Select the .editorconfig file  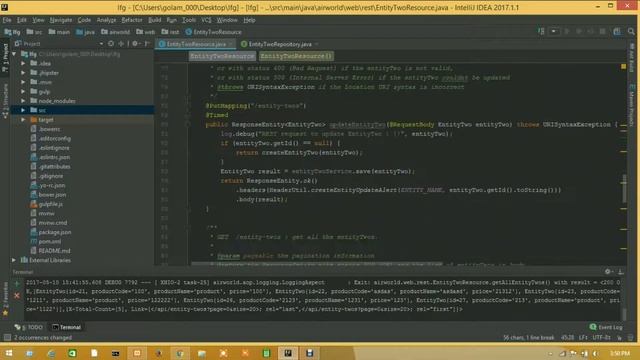click(54, 138)
